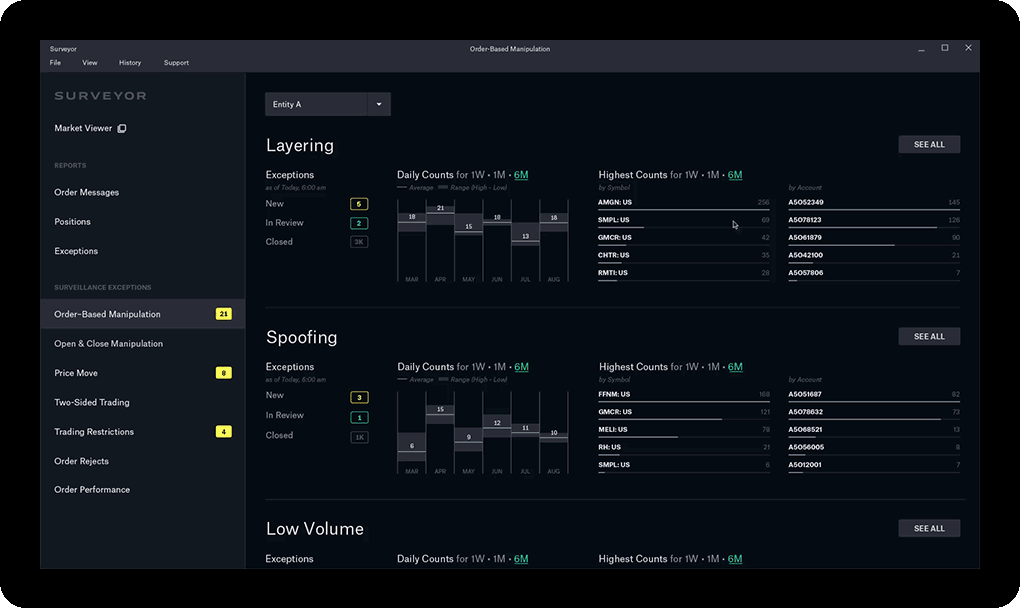Open the History menu
The width and height of the screenshot is (1020, 608).
click(x=130, y=62)
